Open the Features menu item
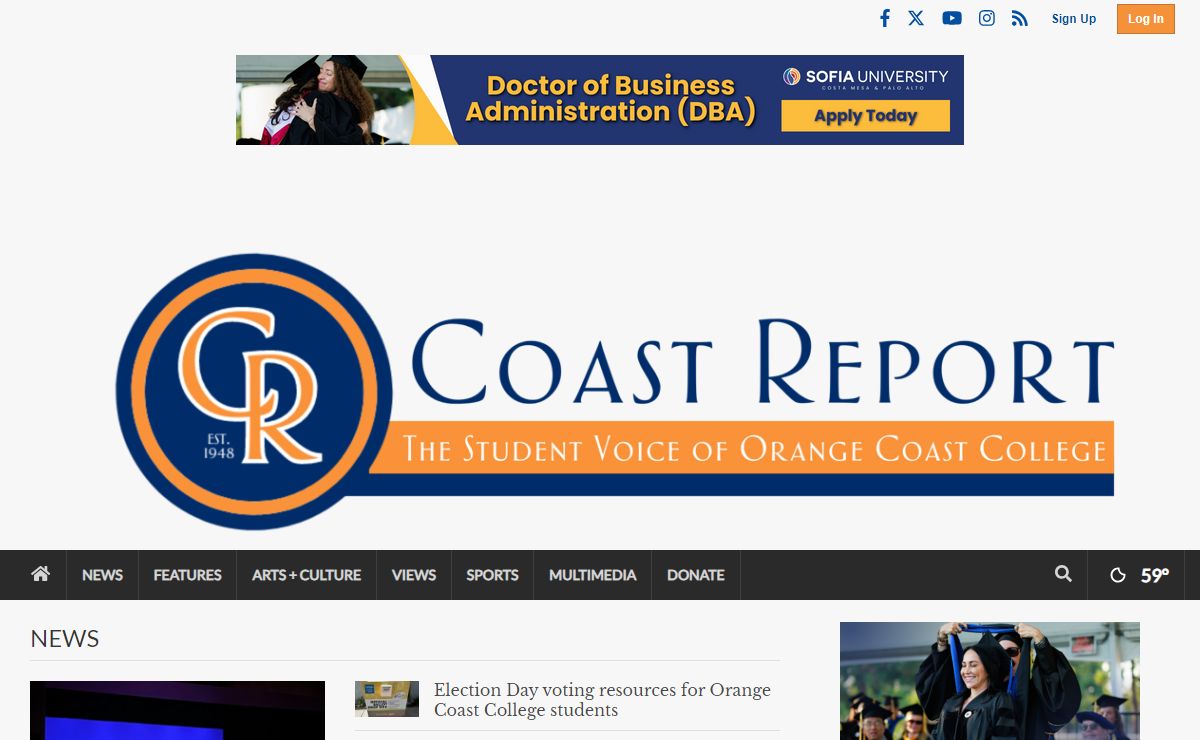The width and height of the screenshot is (1200, 740). [187, 575]
